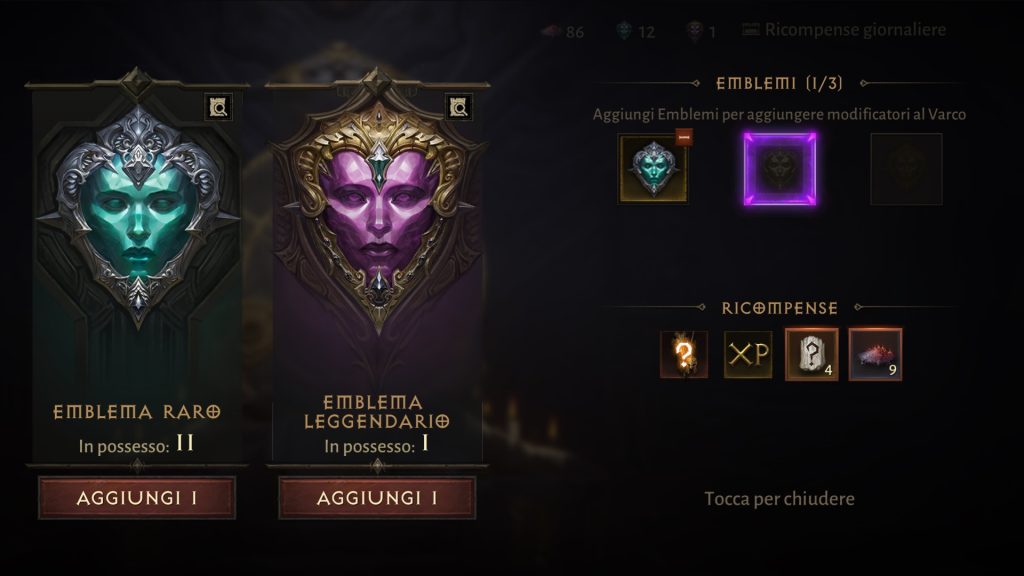Add one Emblema Raro with Aggiungi button
This screenshot has width=1024, height=576.
[x=136, y=498]
